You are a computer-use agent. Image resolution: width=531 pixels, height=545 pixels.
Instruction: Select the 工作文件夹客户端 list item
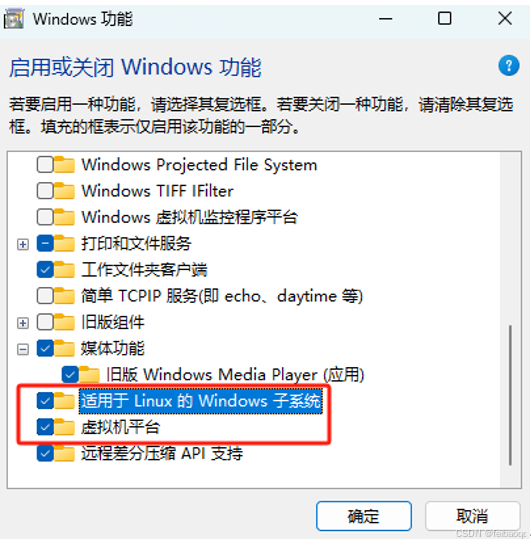pos(144,270)
